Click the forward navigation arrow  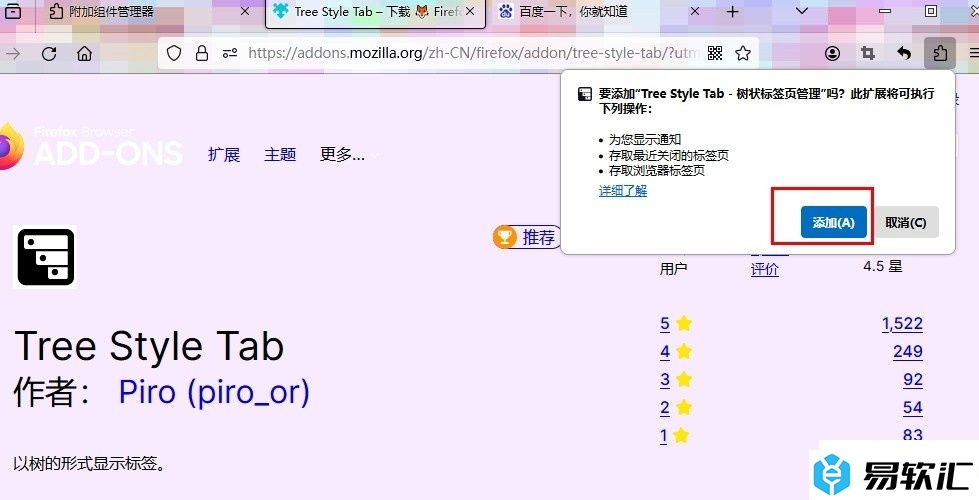point(12,54)
